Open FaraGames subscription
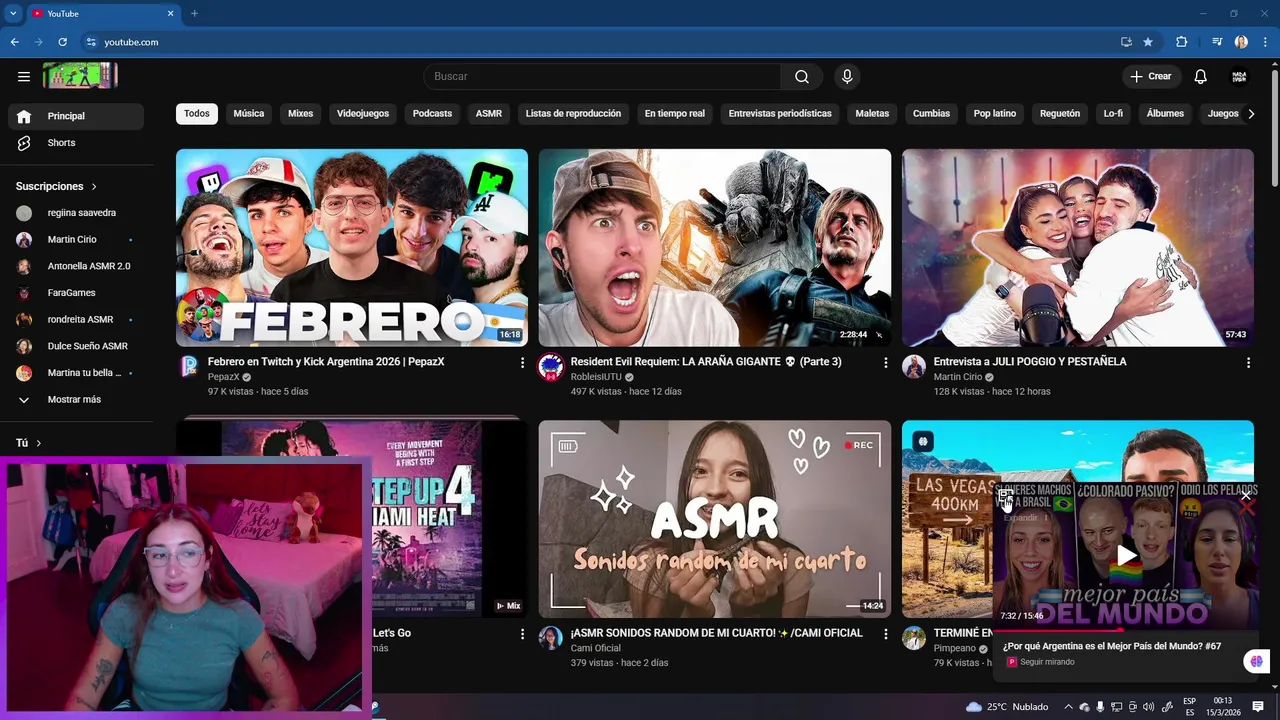Image resolution: width=1280 pixels, height=720 pixels. pyautogui.click(x=76, y=293)
